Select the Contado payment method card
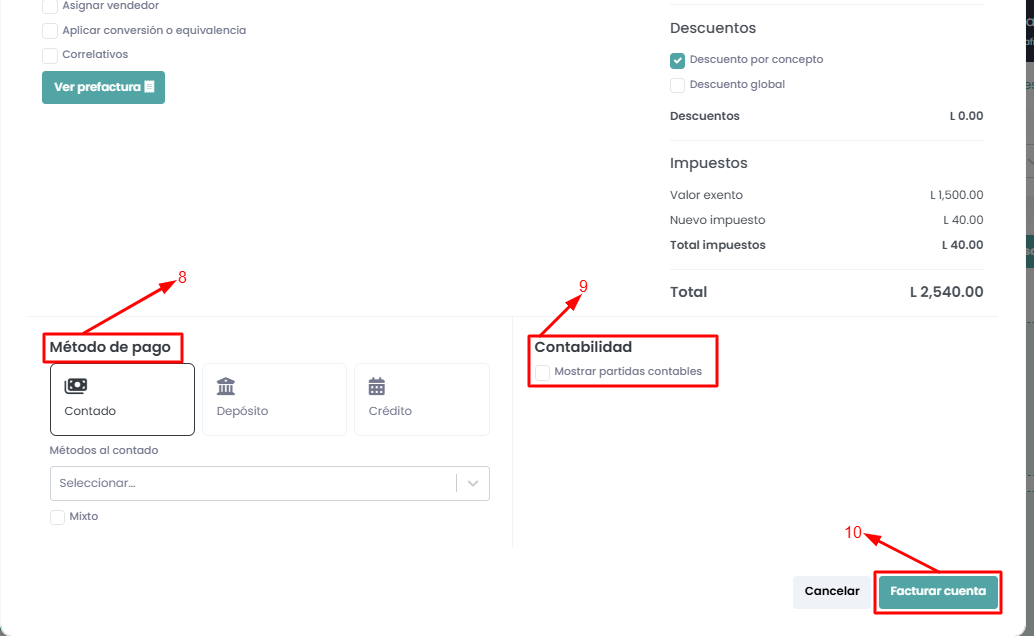The image size is (1034, 636). (122, 399)
